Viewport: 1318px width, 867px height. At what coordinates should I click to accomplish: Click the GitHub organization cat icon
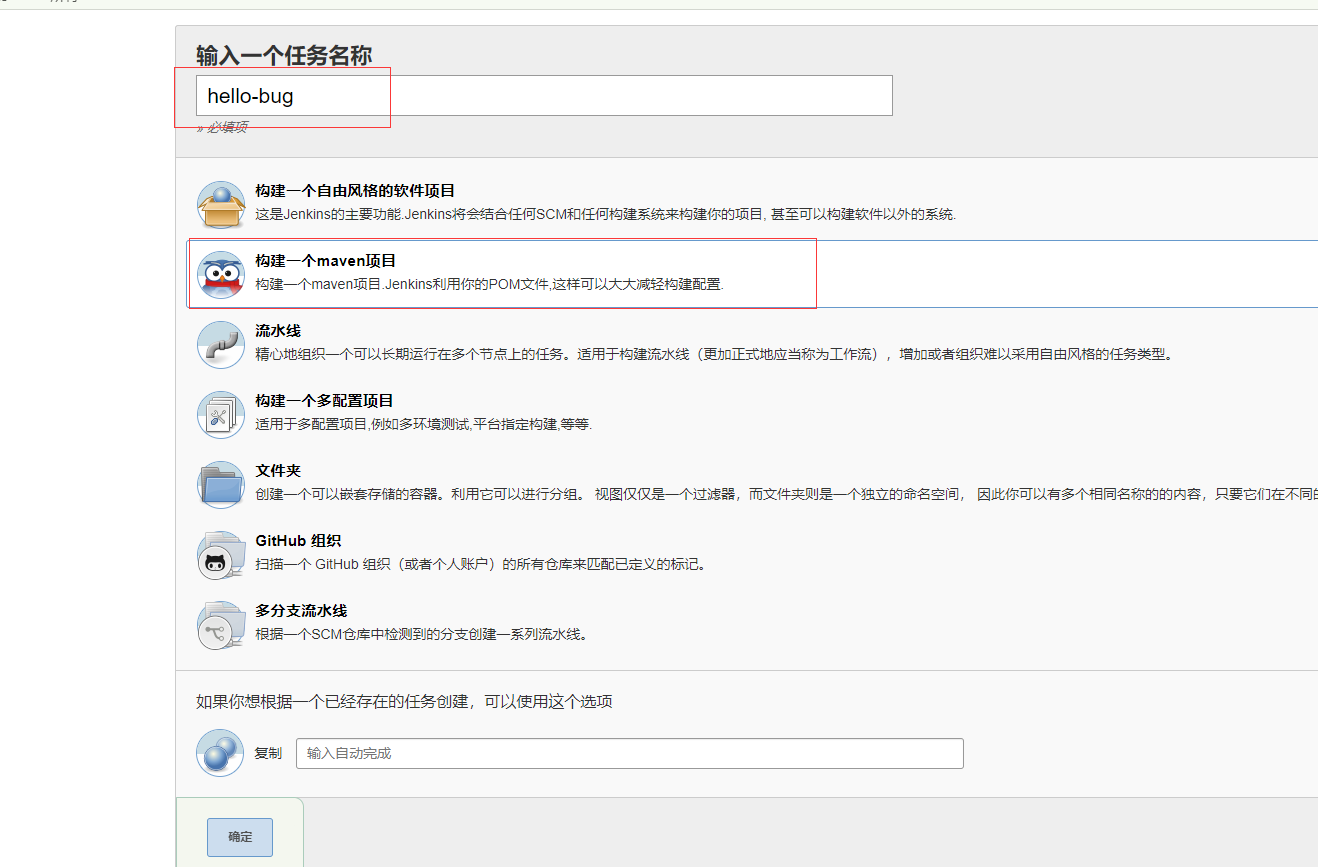tap(221, 555)
